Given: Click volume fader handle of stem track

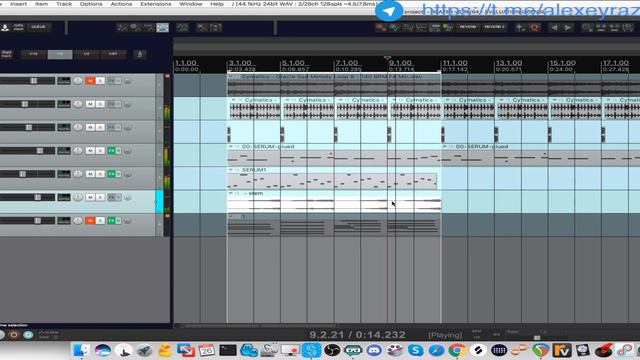Looking at the screenshot, I should pyautogui.click(x=37, y=197).
